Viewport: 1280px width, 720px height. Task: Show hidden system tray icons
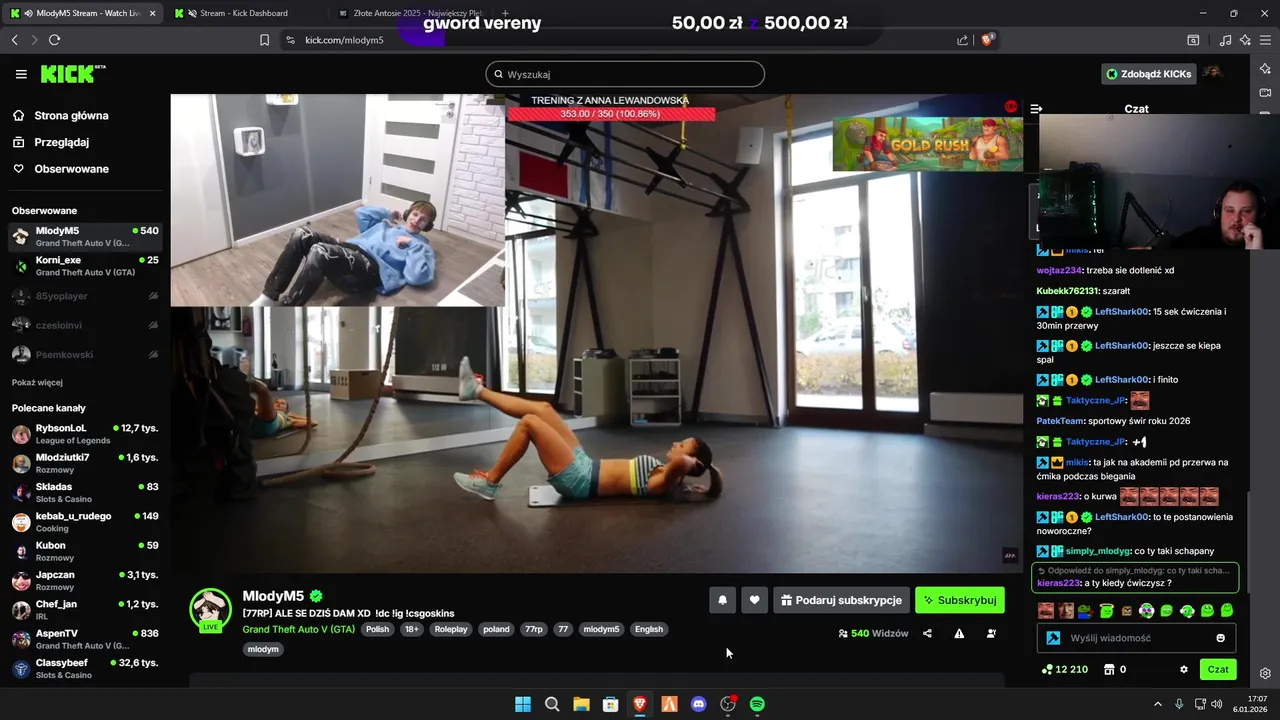(x=1157, y=704)
